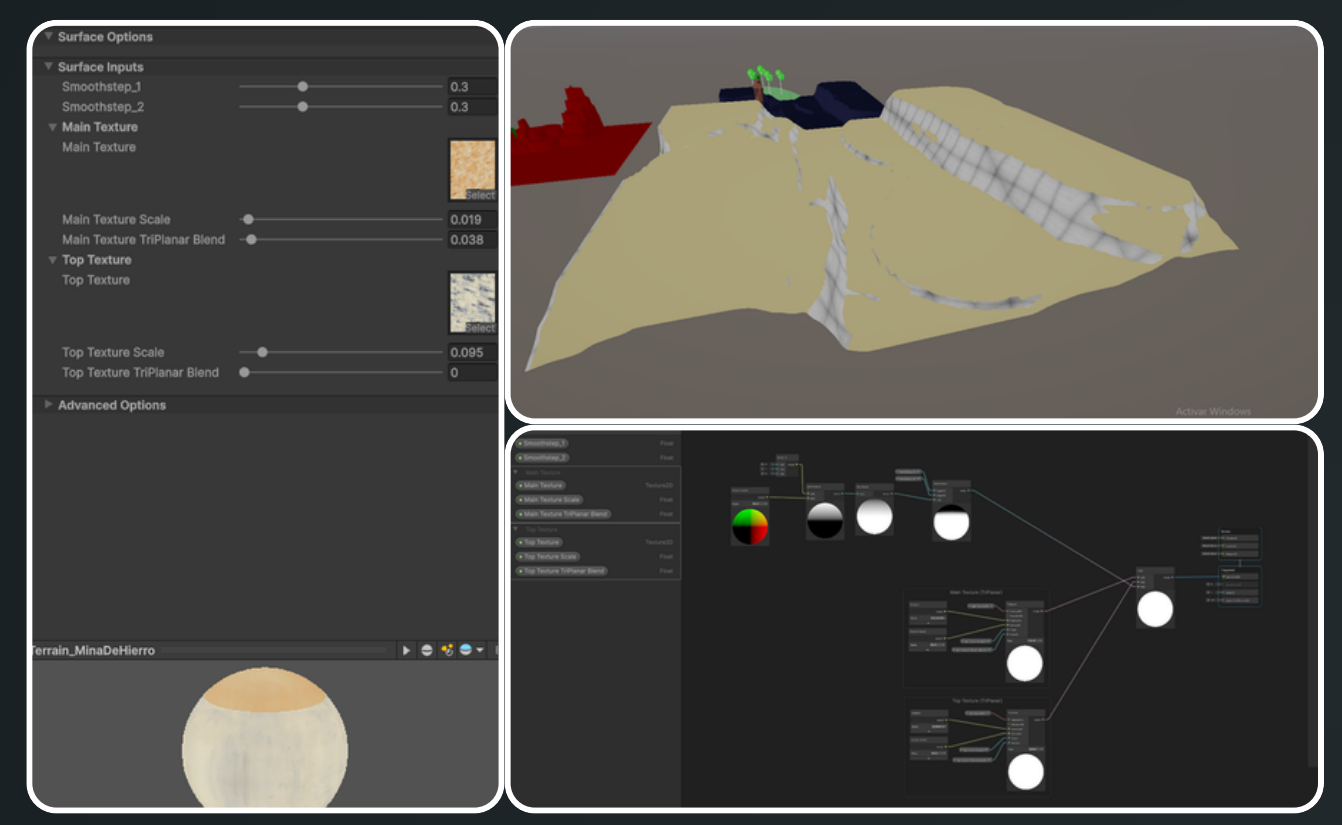This screenshot has height=825, width=1342.
Task: Click the Main Texture Scale slider handle
Action: [248, 219]
